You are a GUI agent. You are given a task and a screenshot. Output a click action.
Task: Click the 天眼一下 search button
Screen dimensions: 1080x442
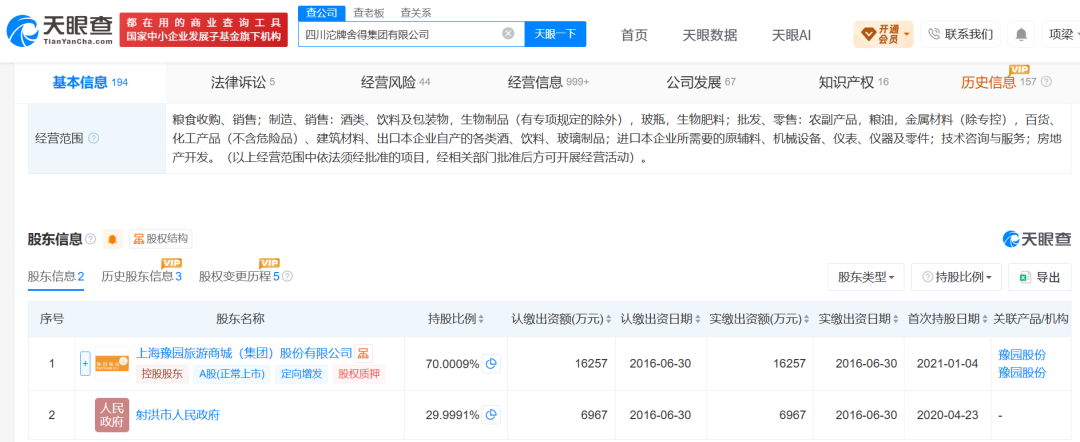click(x=555, y=33)
